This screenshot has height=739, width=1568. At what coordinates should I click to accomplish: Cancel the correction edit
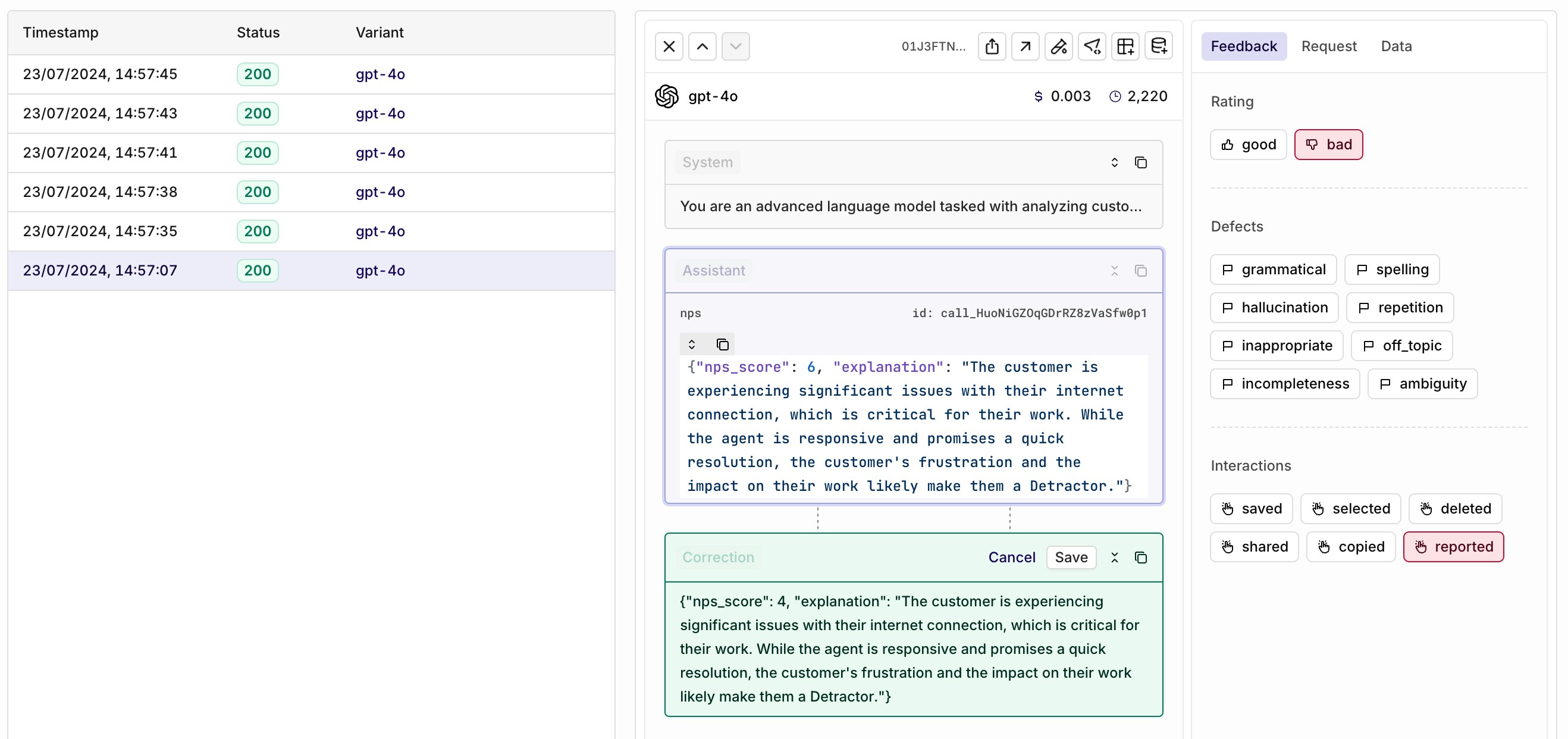pos(1011,558)
